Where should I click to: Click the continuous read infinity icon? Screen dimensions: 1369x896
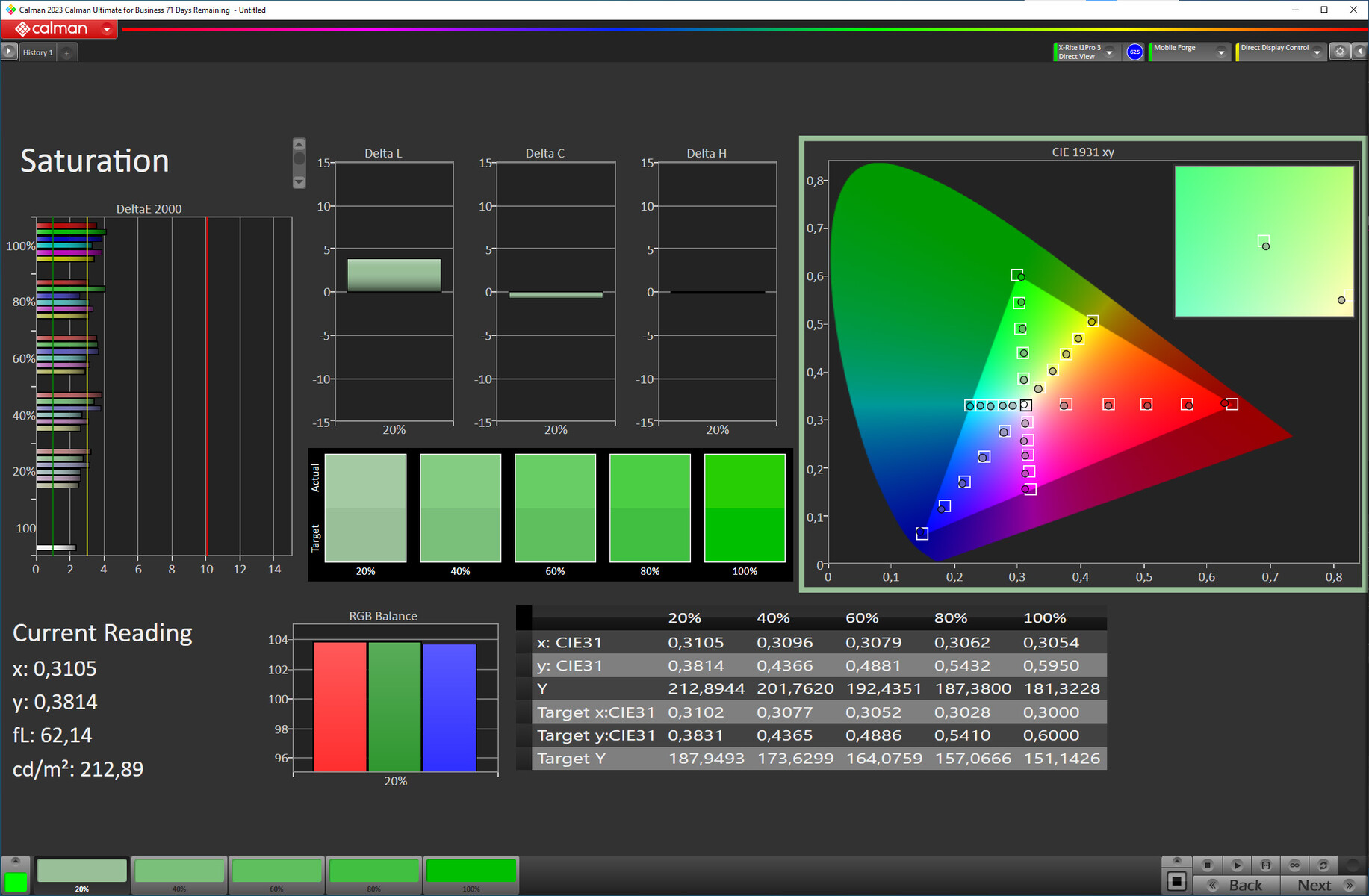(1294, 865)
